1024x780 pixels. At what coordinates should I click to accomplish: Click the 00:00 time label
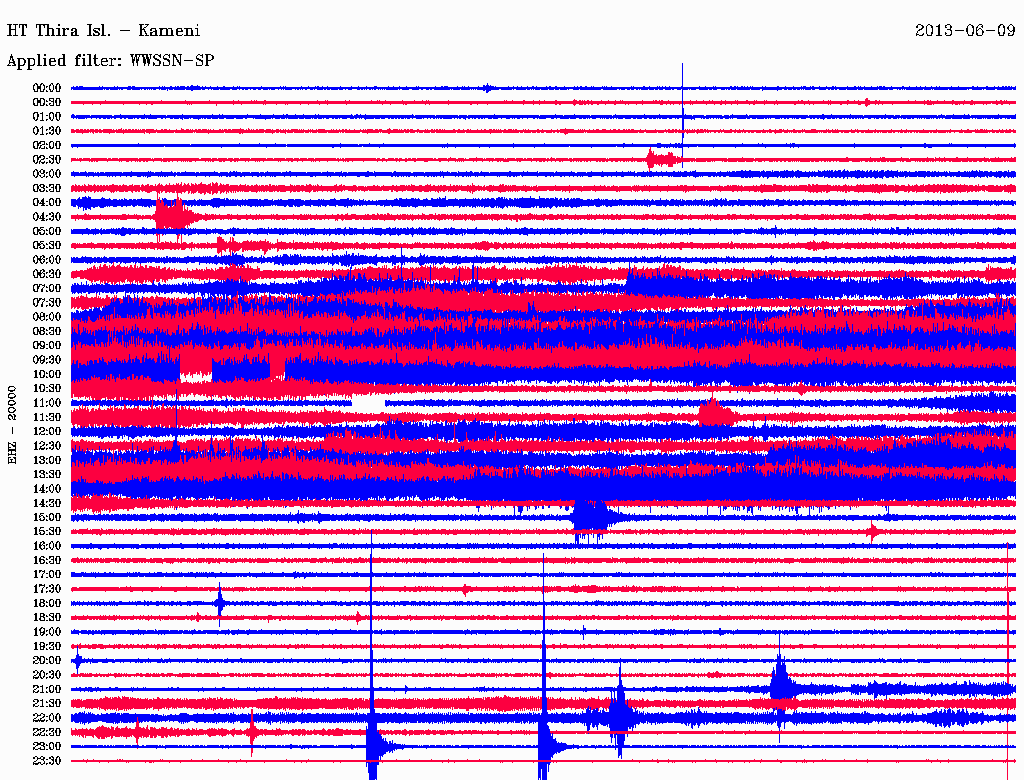pyautogui.click(x=47, y=88)
